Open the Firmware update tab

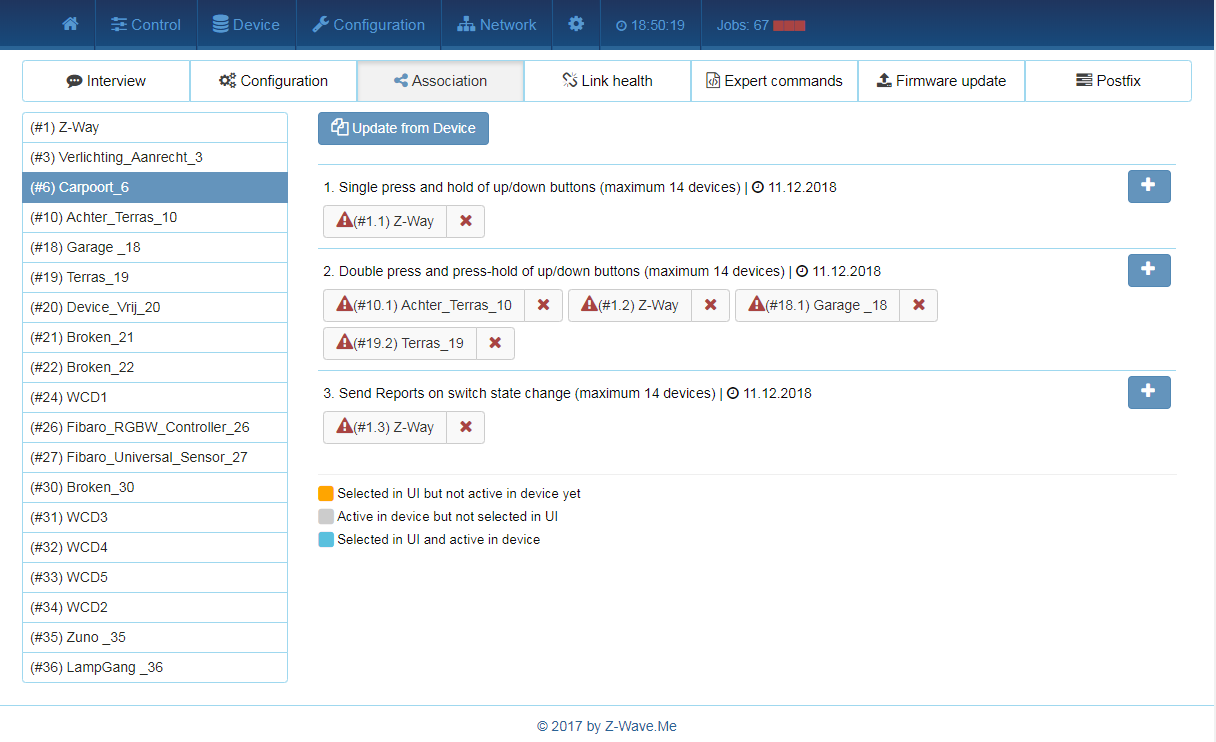(x=941, y=81)
